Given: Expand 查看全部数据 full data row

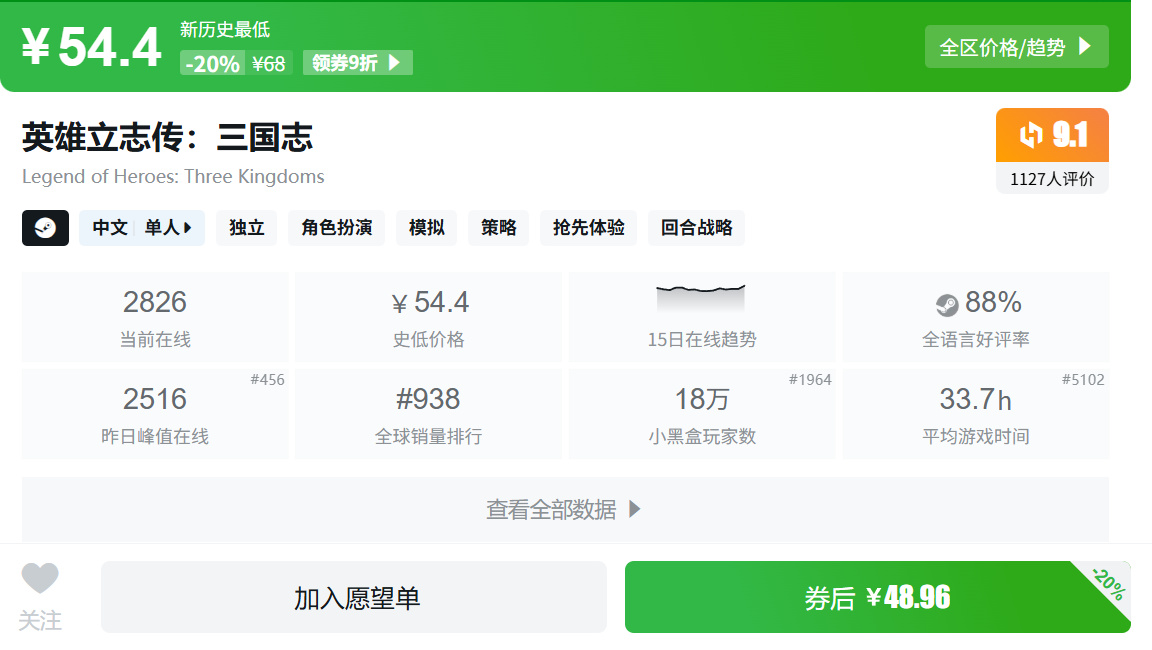Looking at the screenshot, I should [x=565, y=509].
